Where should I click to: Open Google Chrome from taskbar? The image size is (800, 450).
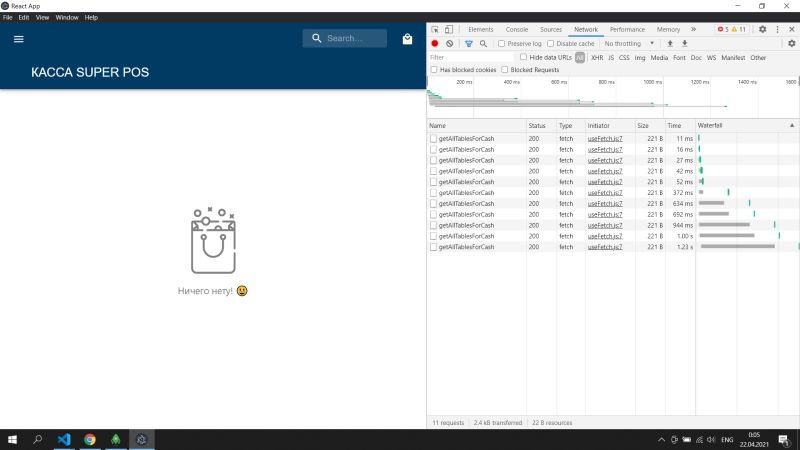(x=90, y=439)
